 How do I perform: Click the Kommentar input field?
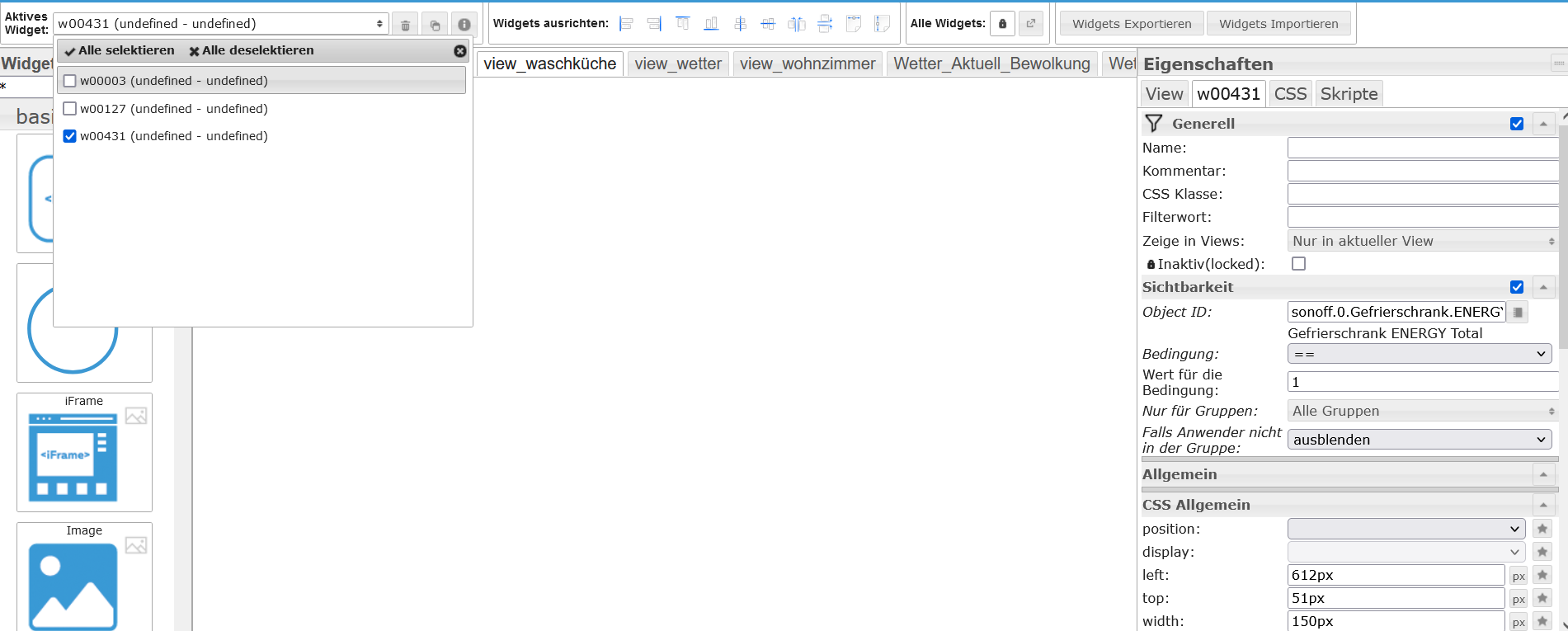click(1423, 171)
